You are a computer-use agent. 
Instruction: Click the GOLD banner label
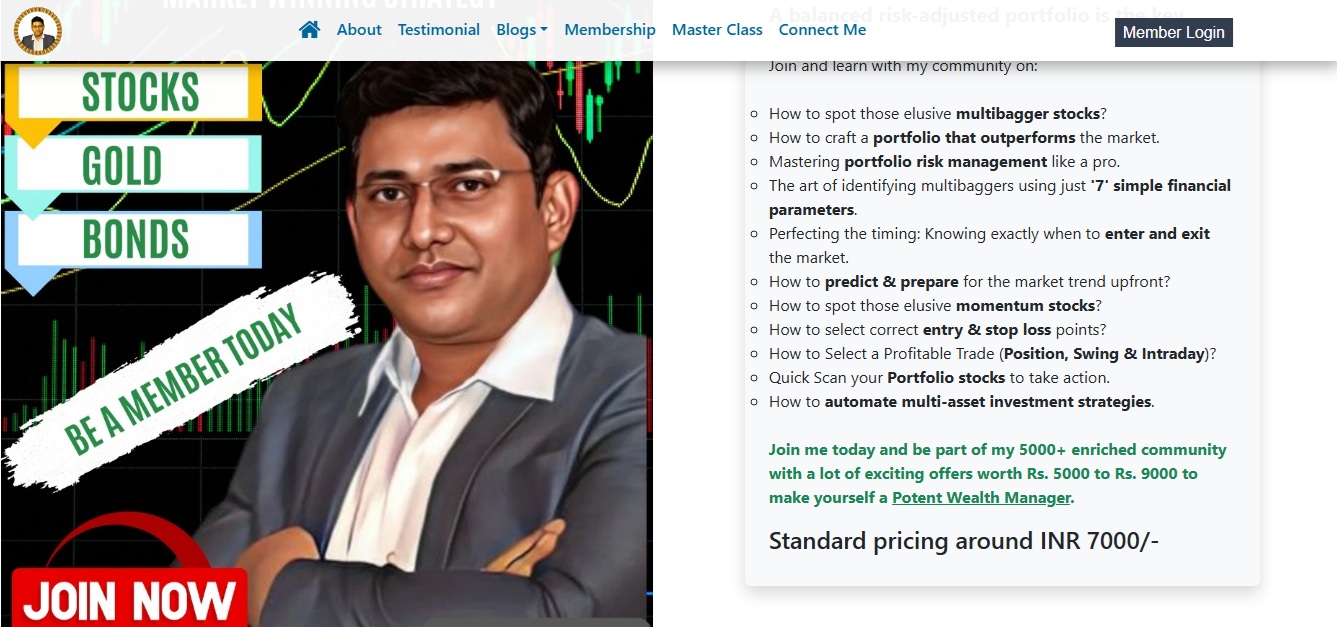pyautogui.click(x=122, y=166)
